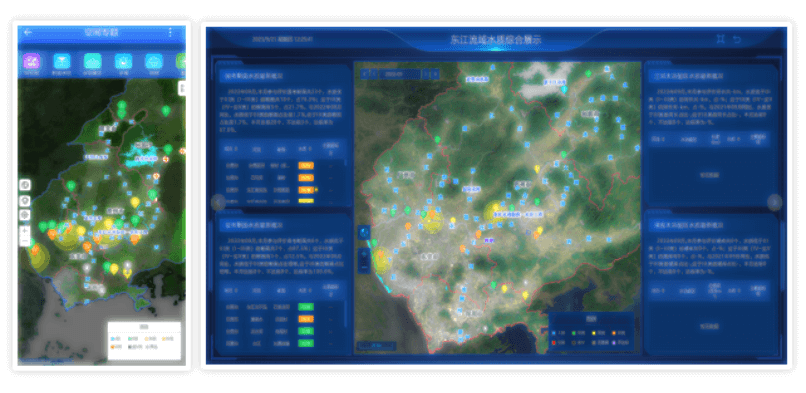The image size is (806, 393).
Task: Click the globe layer button on mobile map
Action: click(25, 185)
